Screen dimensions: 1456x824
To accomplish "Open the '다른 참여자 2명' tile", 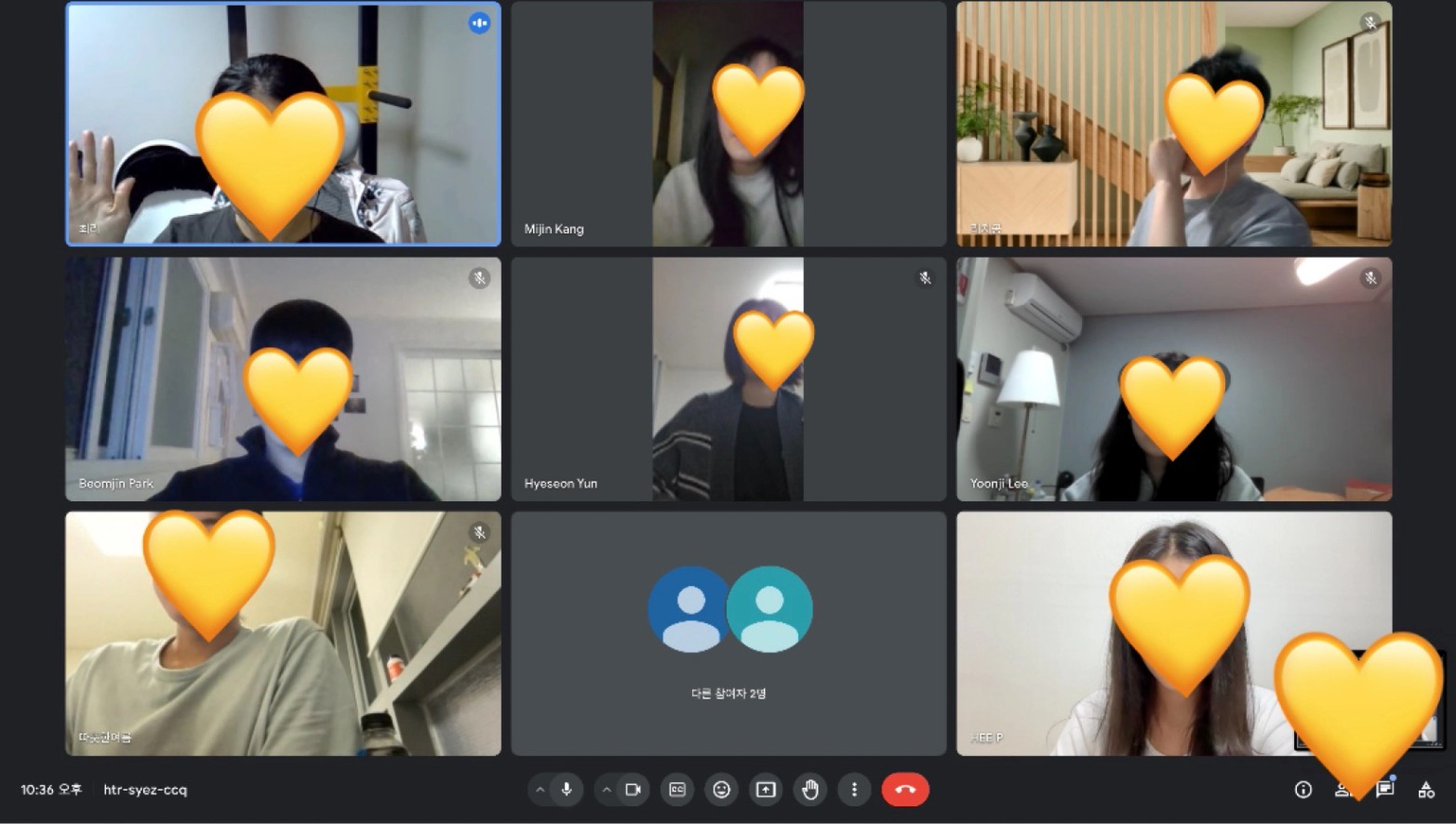I will tap(728, 633).
